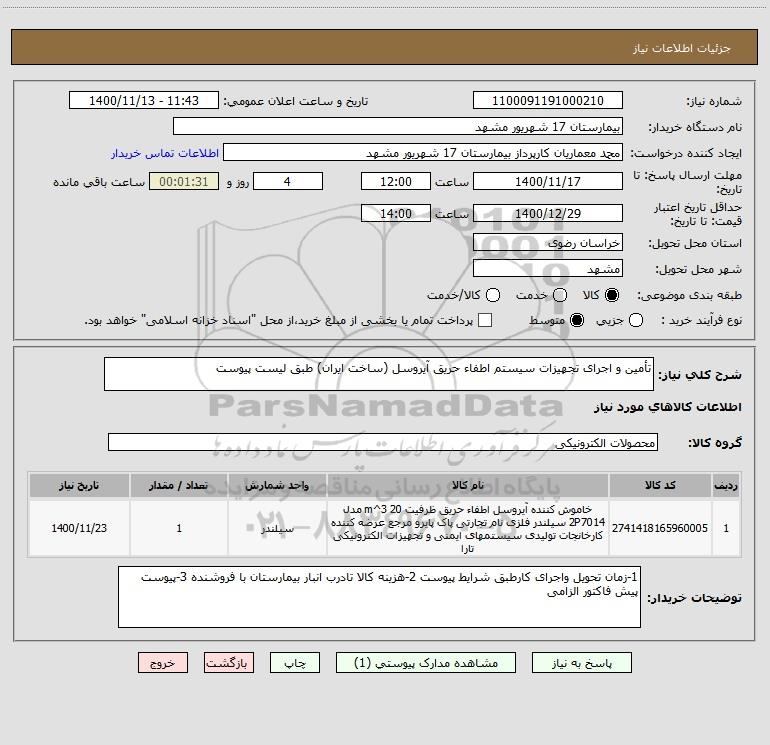Click the نام کالا column header
The height and width of the screenshot is (745, 770).
(468, 485)
